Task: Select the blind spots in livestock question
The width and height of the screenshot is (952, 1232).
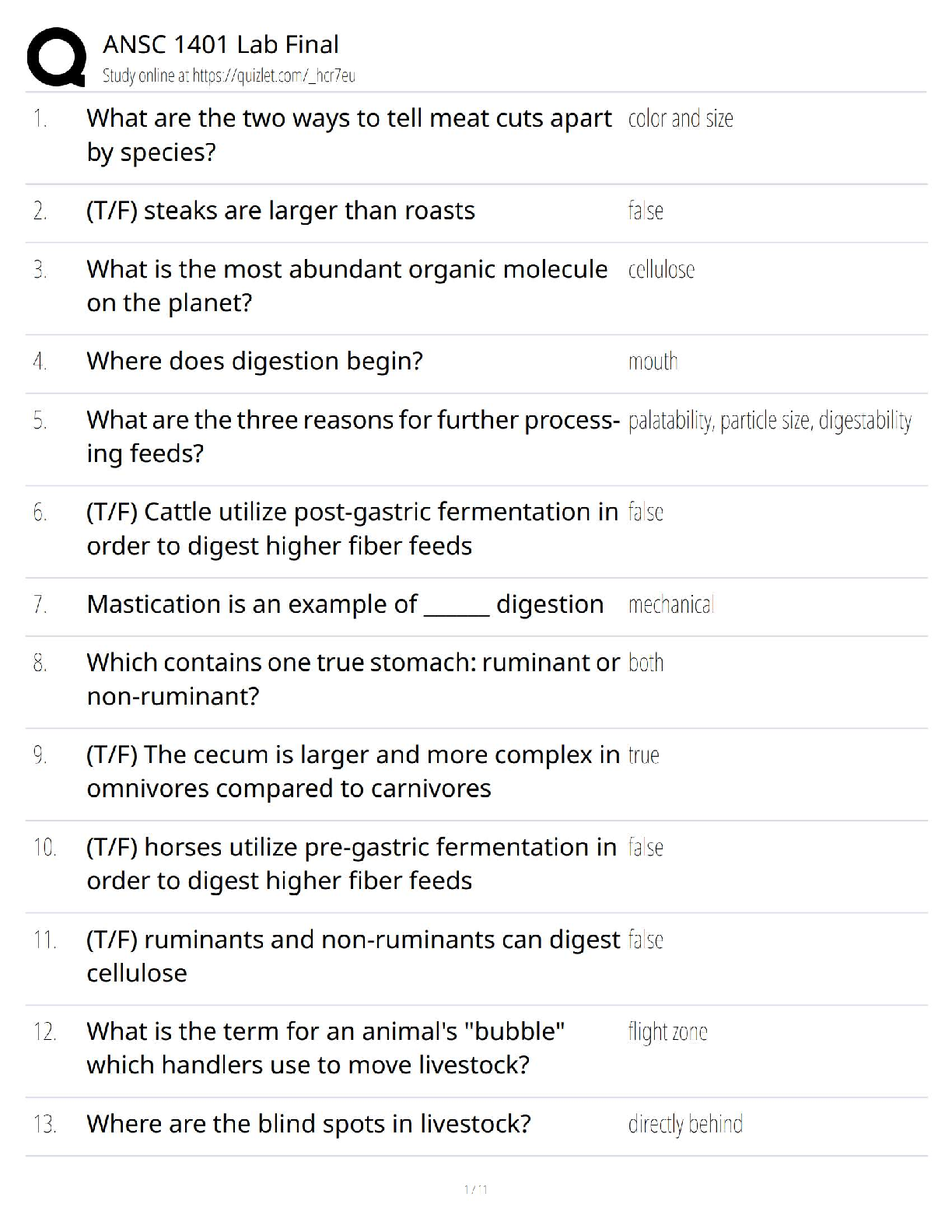Action: tap(308, 1124)
